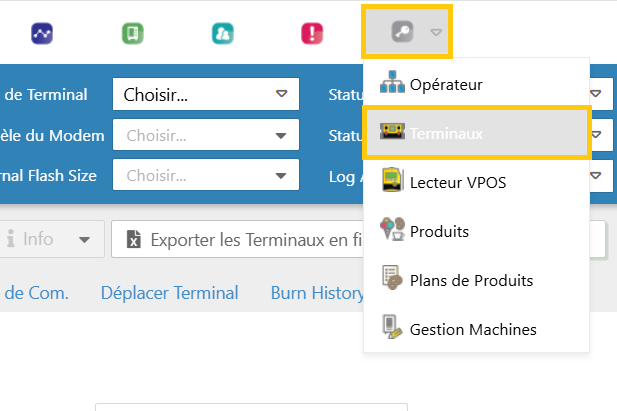617x411 pixels.
Task: Click the arrow beside the key icon
Action: pyautogui.click(x=436, y=32)
